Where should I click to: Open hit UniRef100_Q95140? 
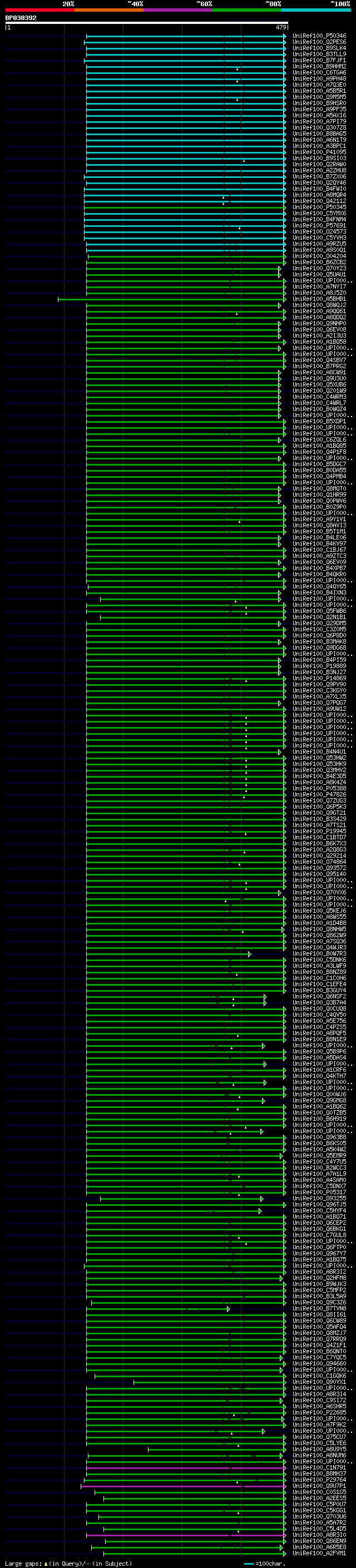coord(319,874)
